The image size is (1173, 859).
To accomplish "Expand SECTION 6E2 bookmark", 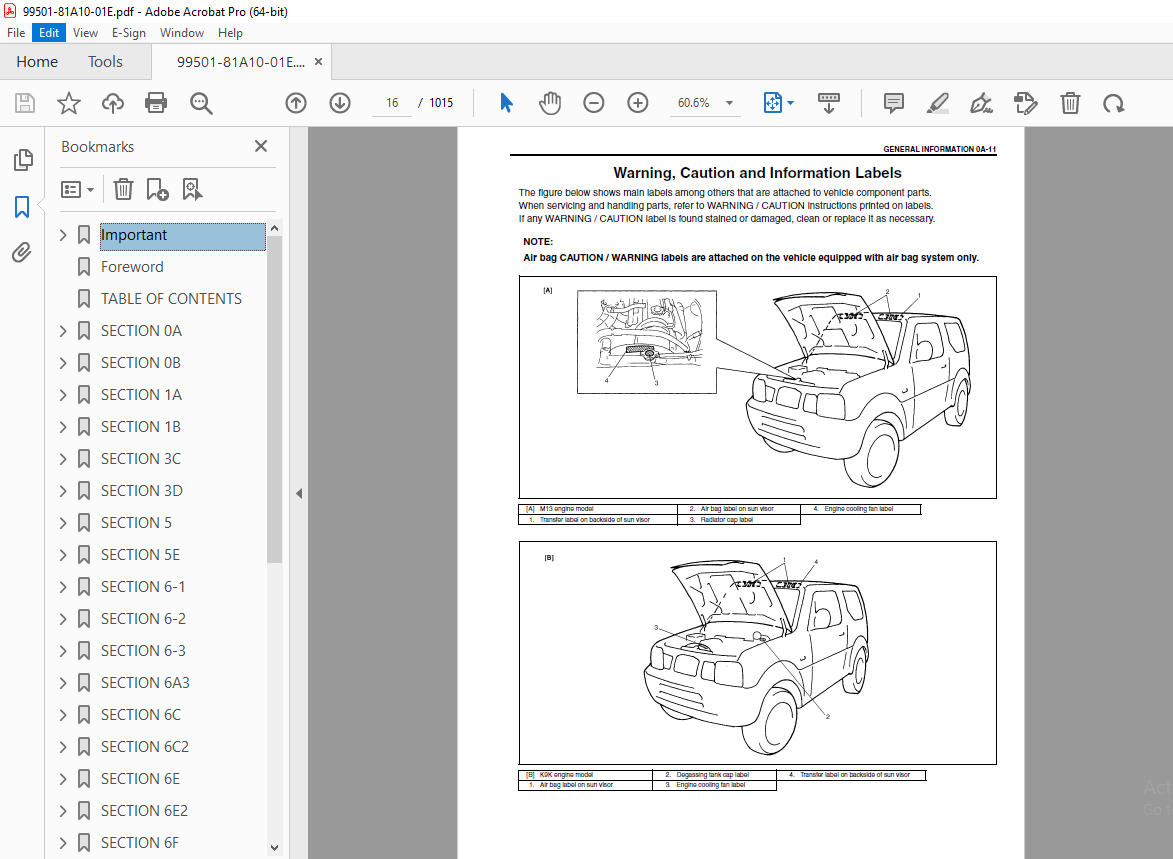I will 63,810.
